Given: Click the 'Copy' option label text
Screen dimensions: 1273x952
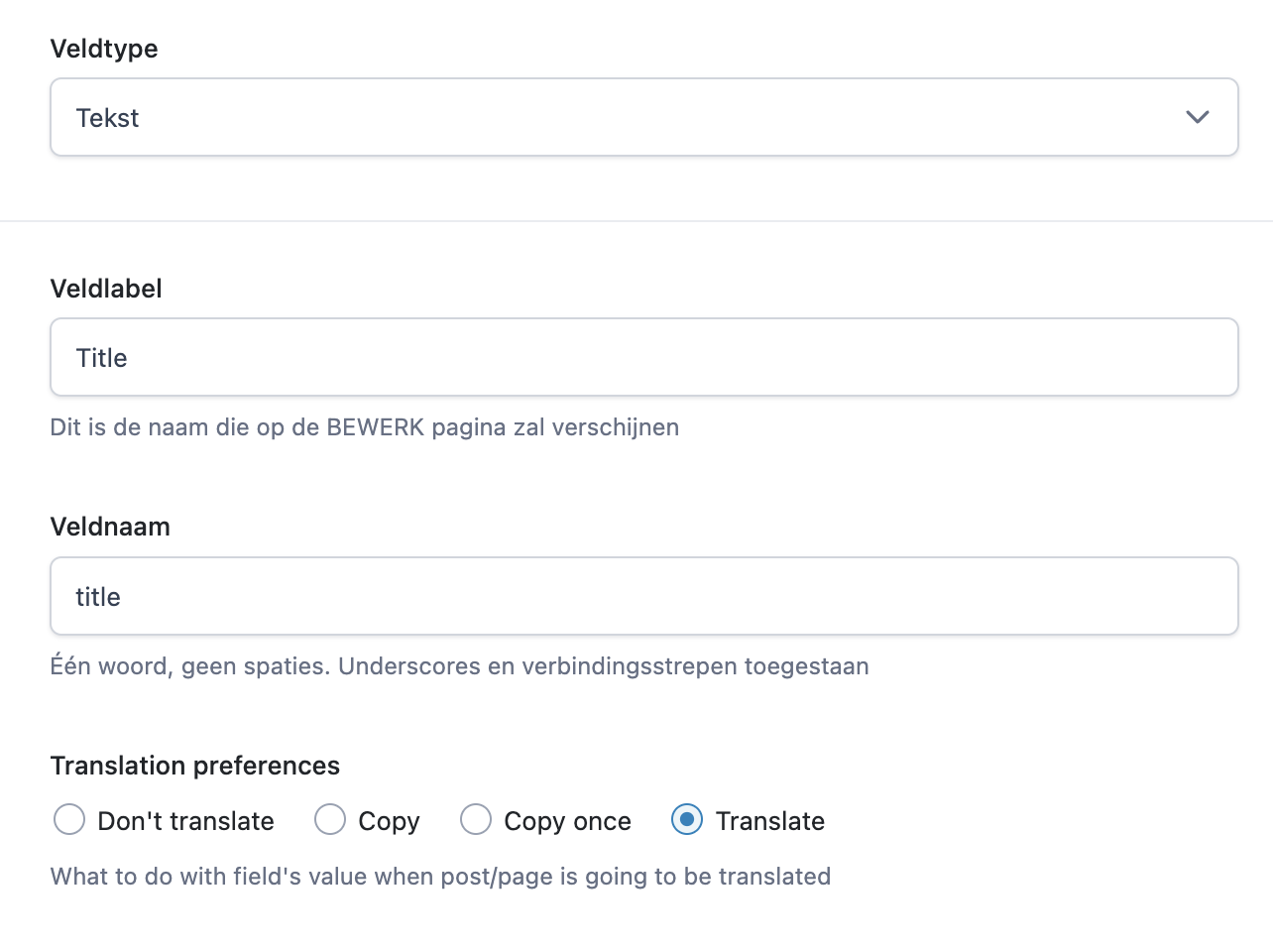Looking at the screenshot, I should click(x=389, y=822).
